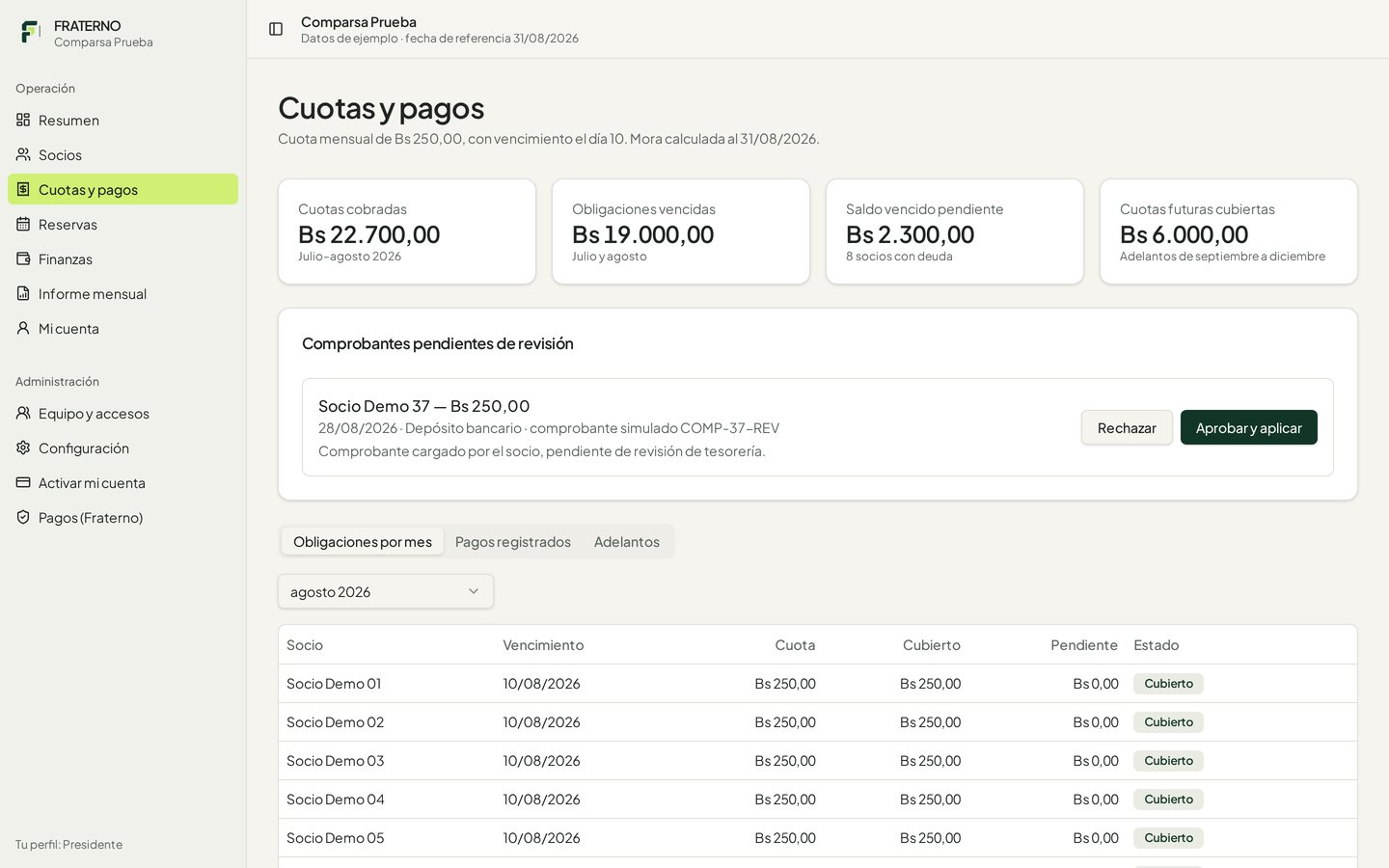Click the Vencimiento column header

tap(543, 644)
